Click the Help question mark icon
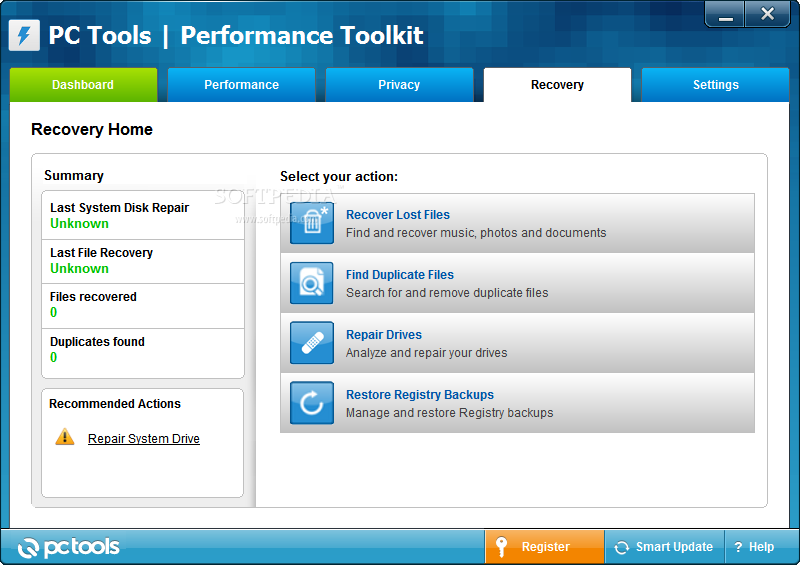Screen dimensions: 800x565 738,547
